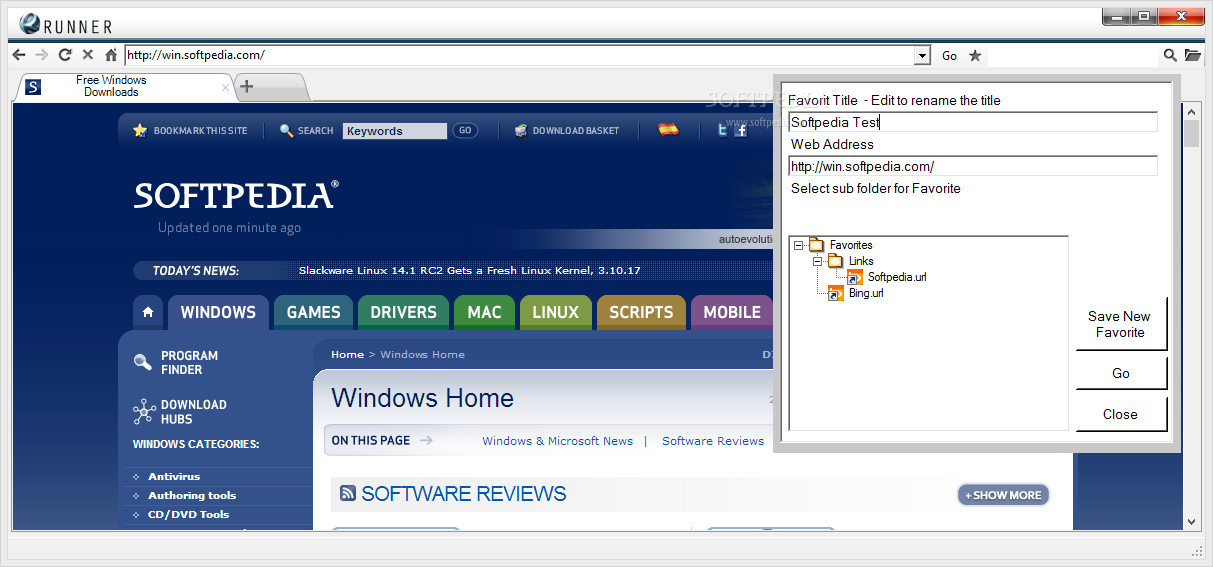Click the Bookmark This Site star icon

pos(140,130)
